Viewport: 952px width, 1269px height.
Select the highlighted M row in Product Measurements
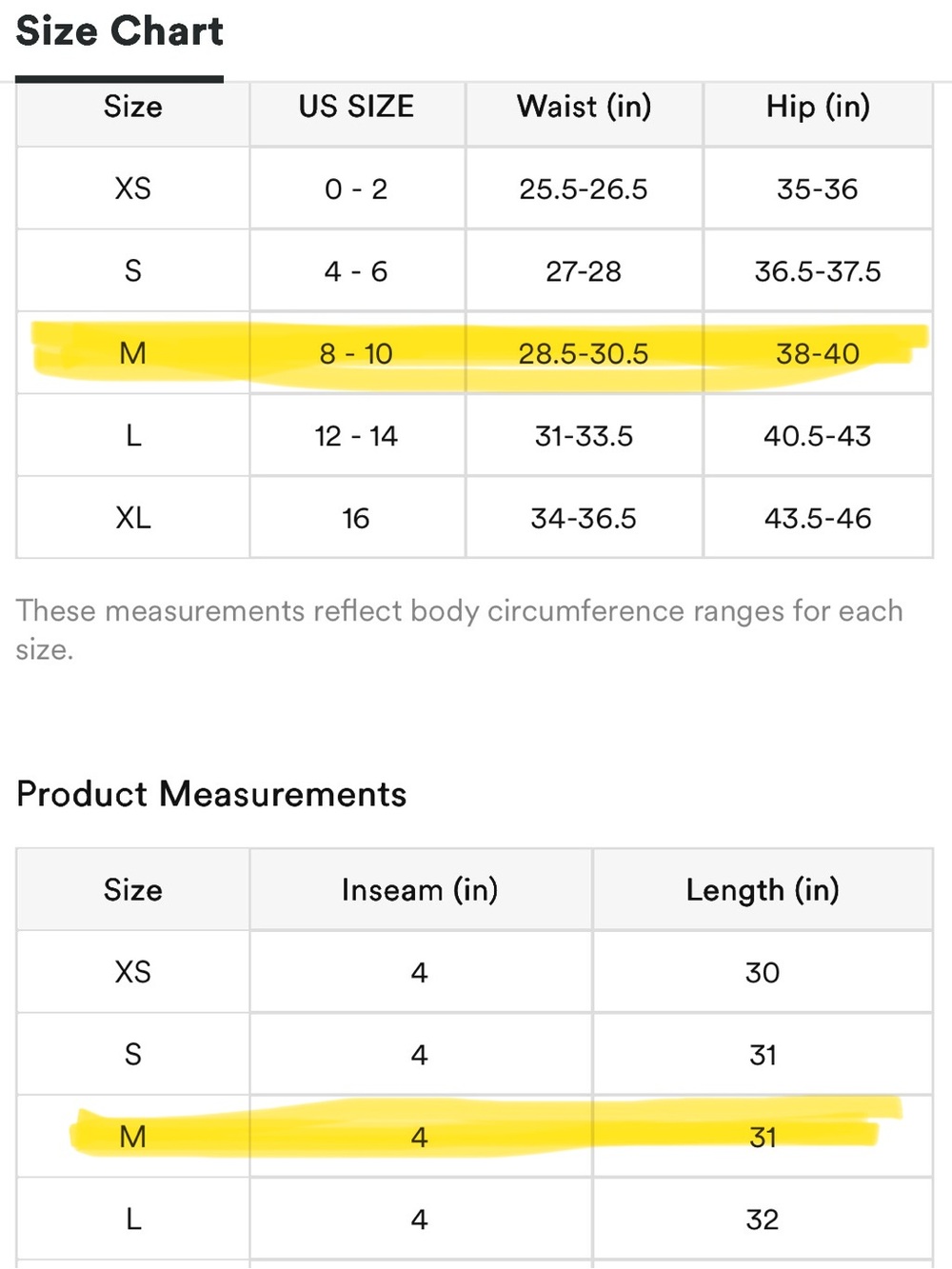click(x=474, y=1137)
